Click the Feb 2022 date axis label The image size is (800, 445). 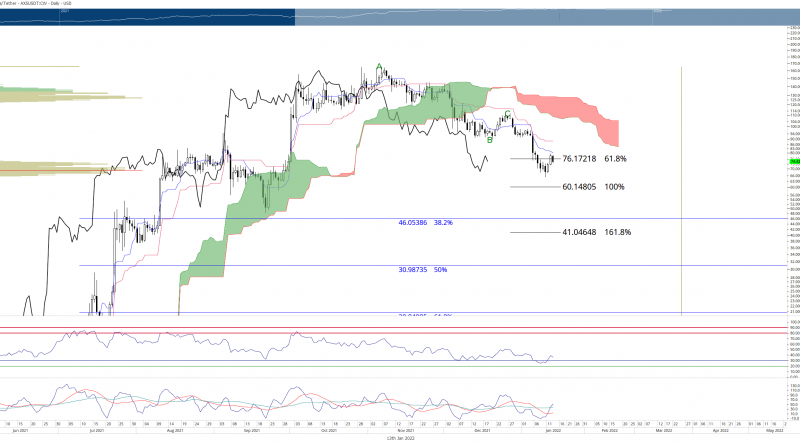[x=609, y=431]
